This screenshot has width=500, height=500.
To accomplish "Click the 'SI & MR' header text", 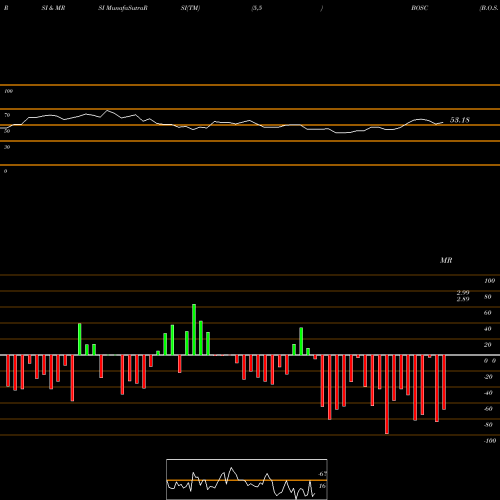I will [x=53, y=8].
